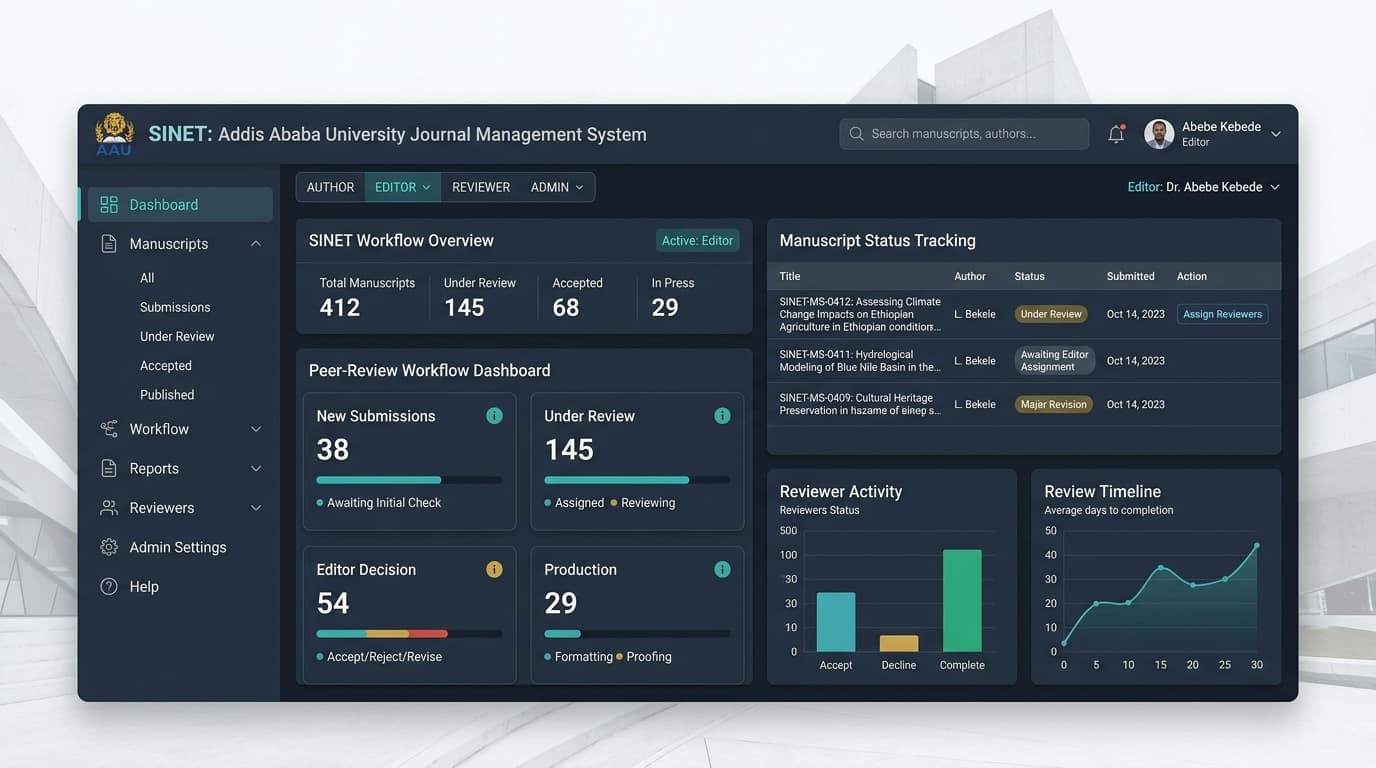Image resolution: width=1376 pixels, height=768 pixels.
Task: Switch to the AUTHOR tab
Action: 330,187
